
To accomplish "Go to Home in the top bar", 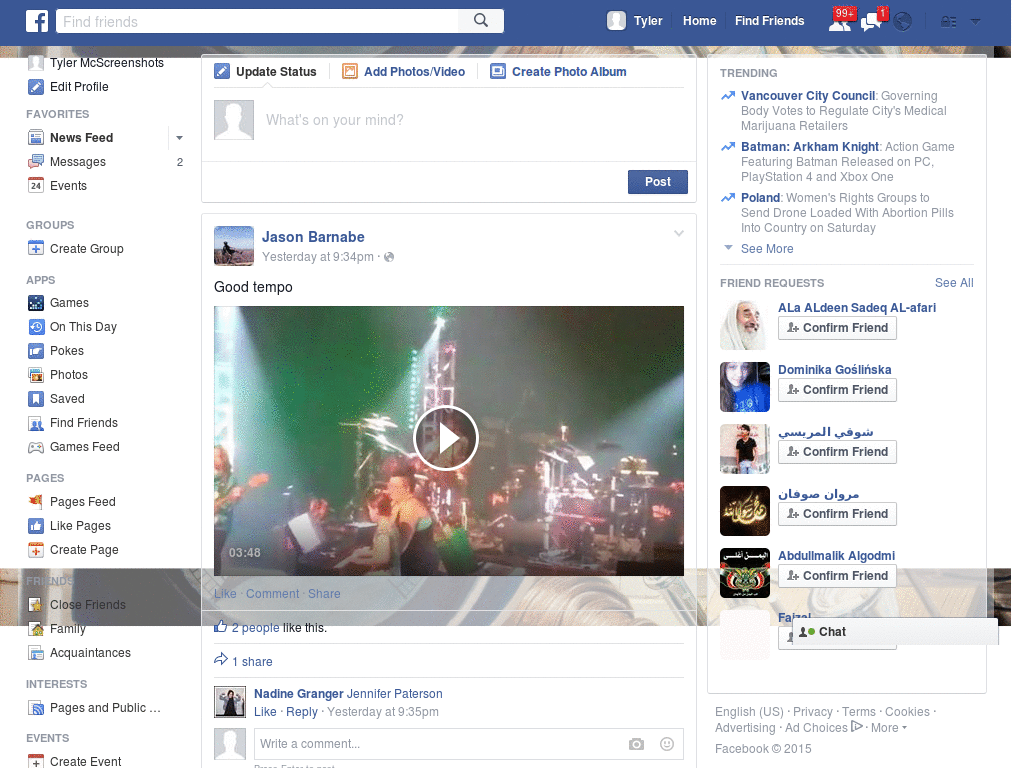I will (x=699, y=21).
